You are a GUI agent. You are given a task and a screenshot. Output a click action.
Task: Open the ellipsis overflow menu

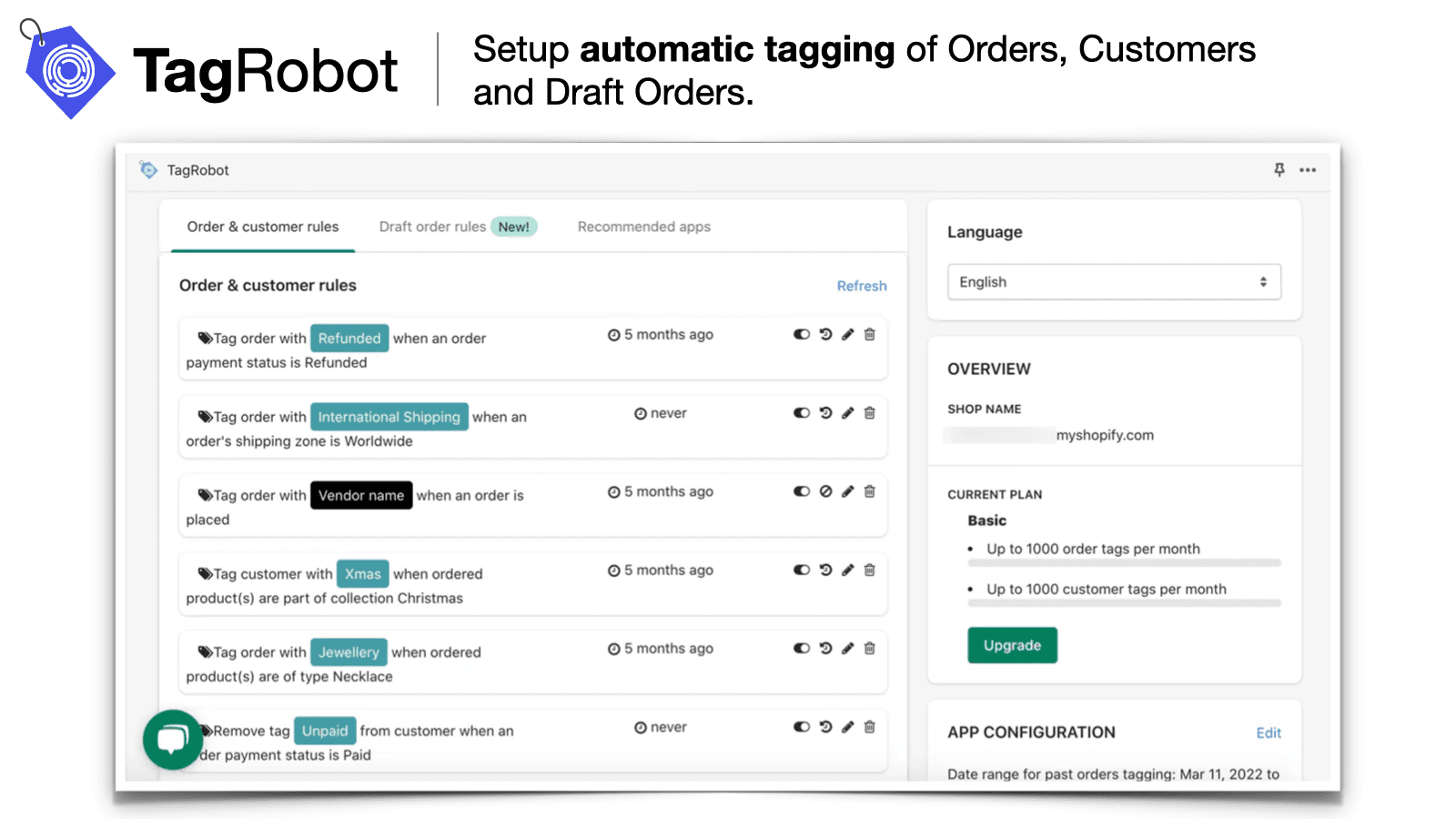[1309, 169]
